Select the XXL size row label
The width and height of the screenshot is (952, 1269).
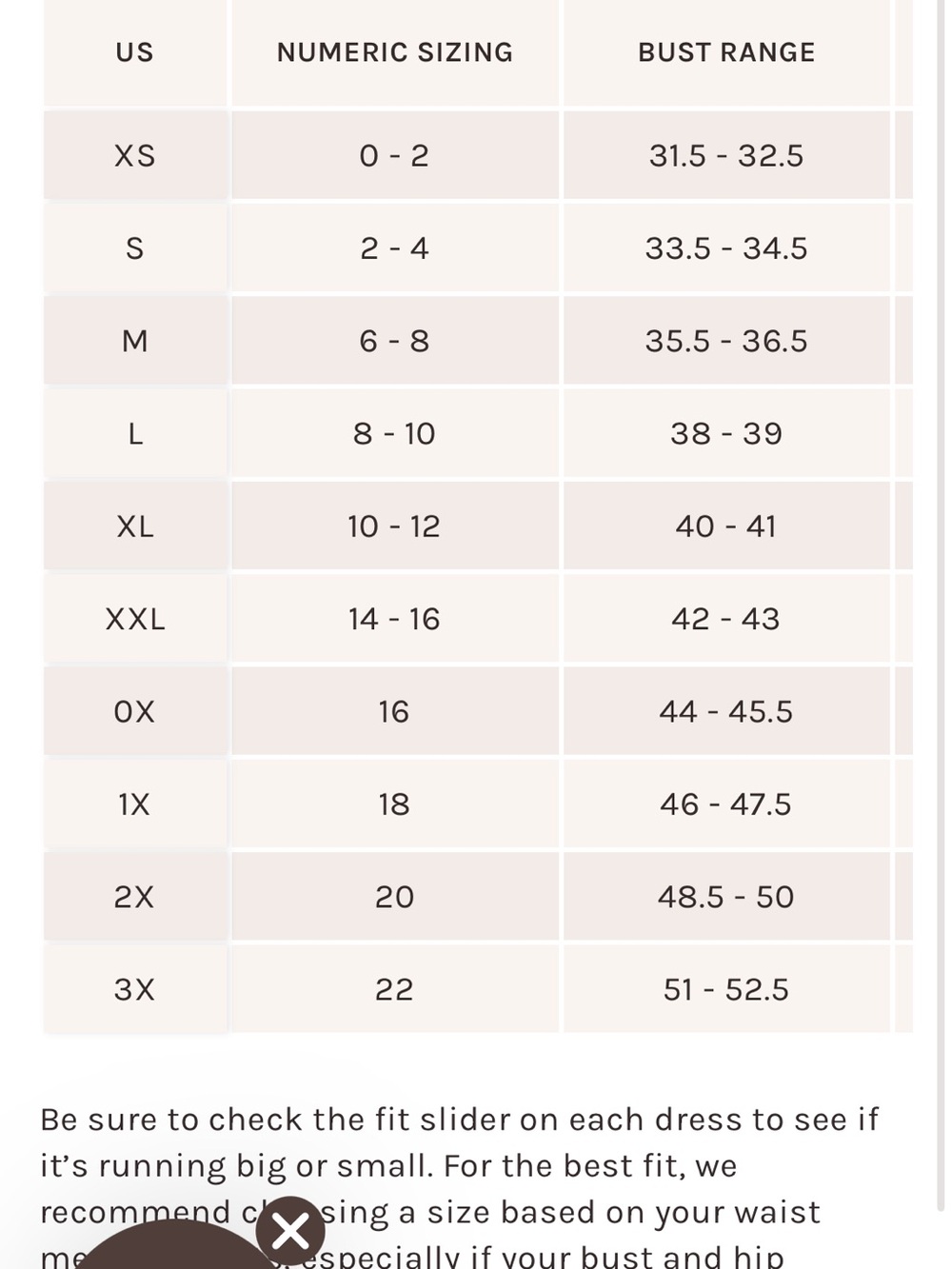point(135,619)
